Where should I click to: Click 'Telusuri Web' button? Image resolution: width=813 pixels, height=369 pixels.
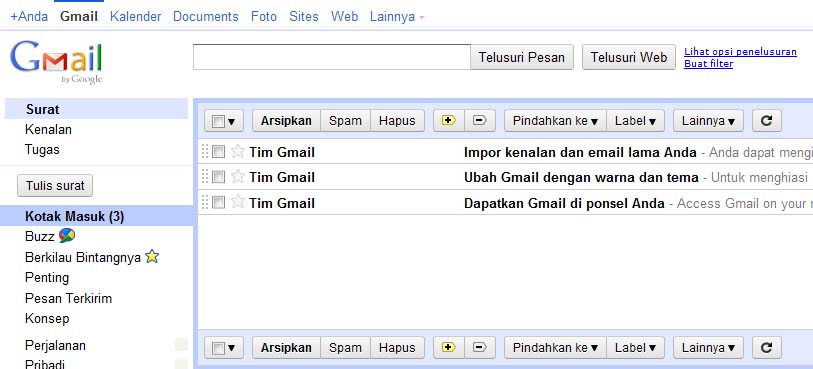click(x=629, y=57)
